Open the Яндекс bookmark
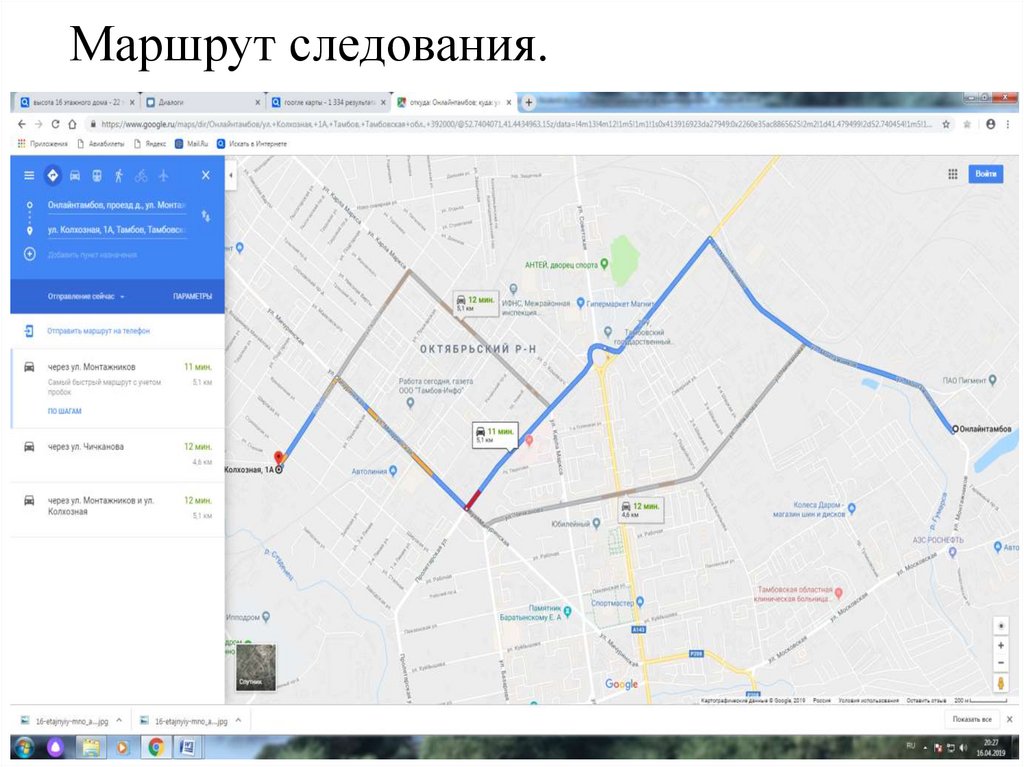The image size is (1024, 767). point(150,144)
